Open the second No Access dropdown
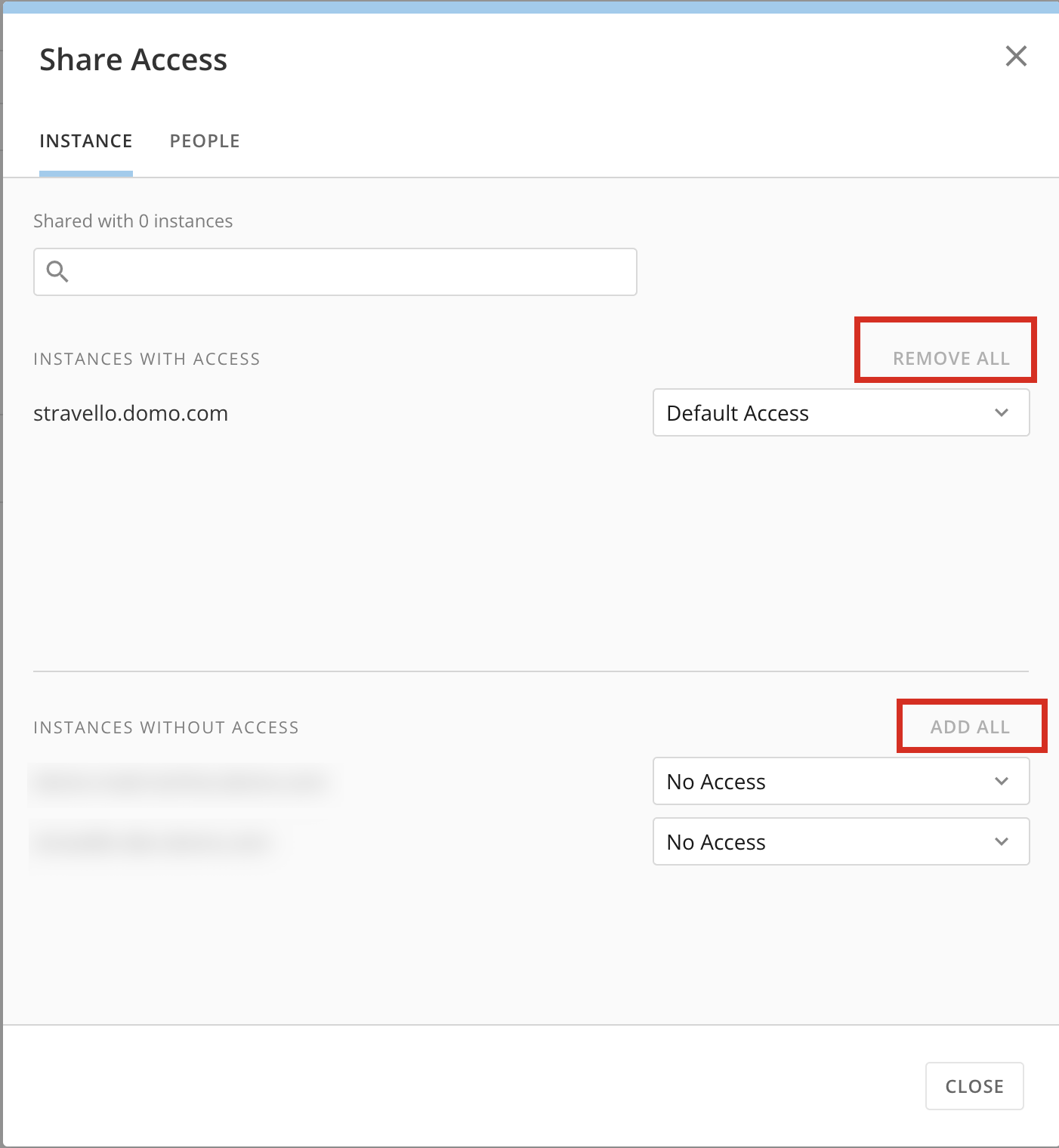This screenshot has height=1148, width=1059. (841, 841)
